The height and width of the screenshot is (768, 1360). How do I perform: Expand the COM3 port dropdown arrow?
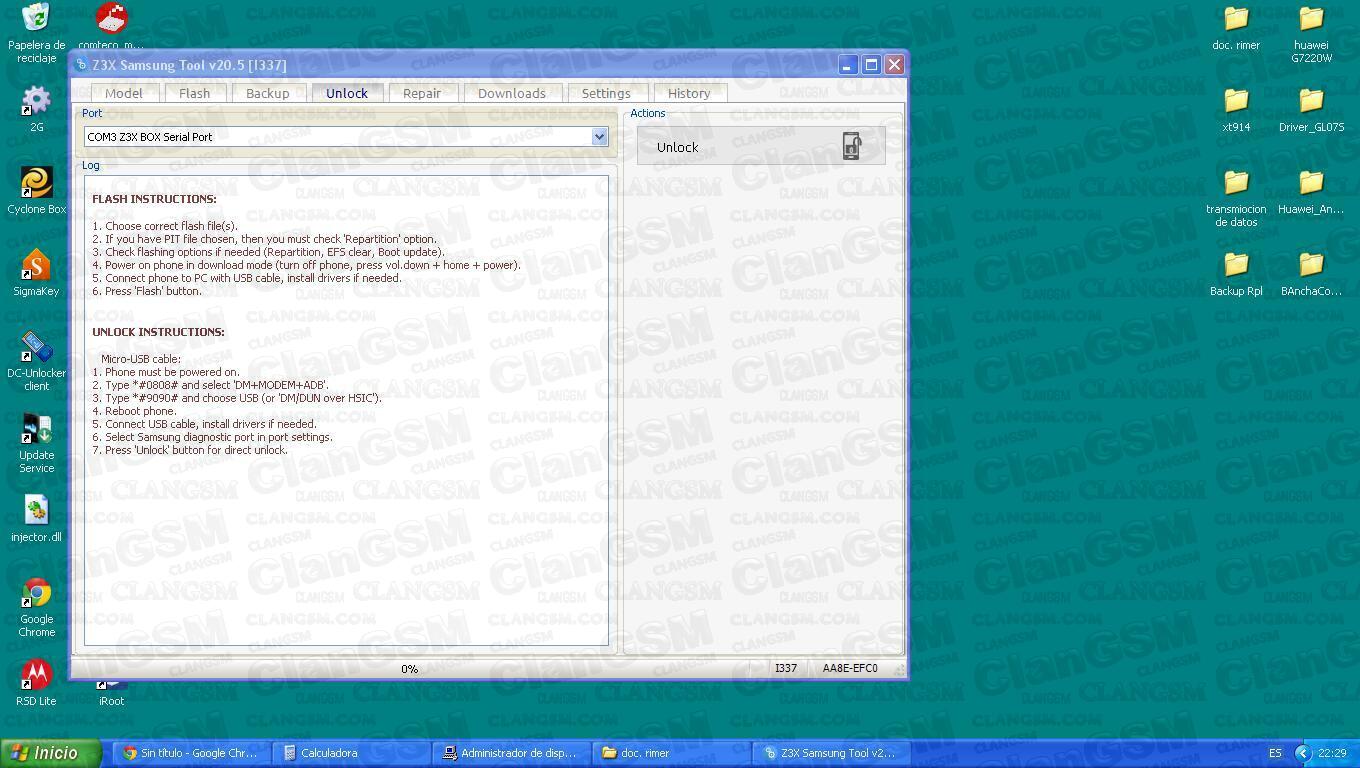click(x=599, y=137)
